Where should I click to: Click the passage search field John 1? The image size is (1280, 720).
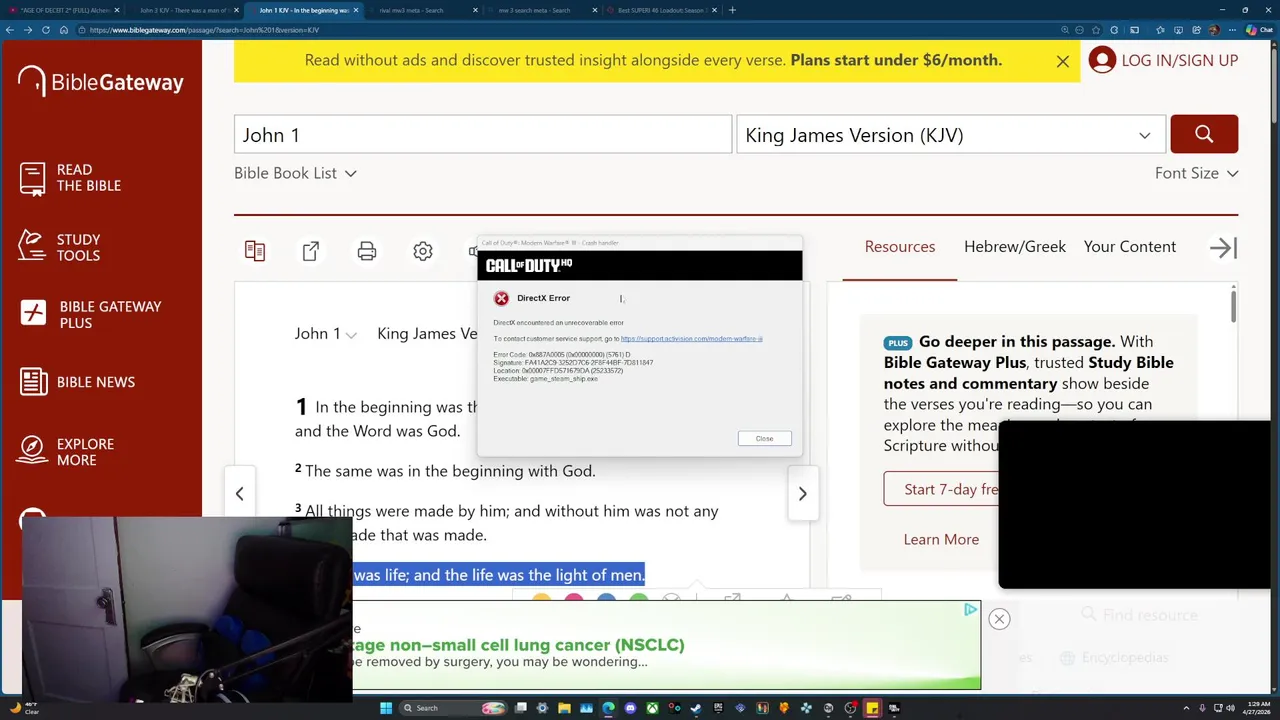483,134
